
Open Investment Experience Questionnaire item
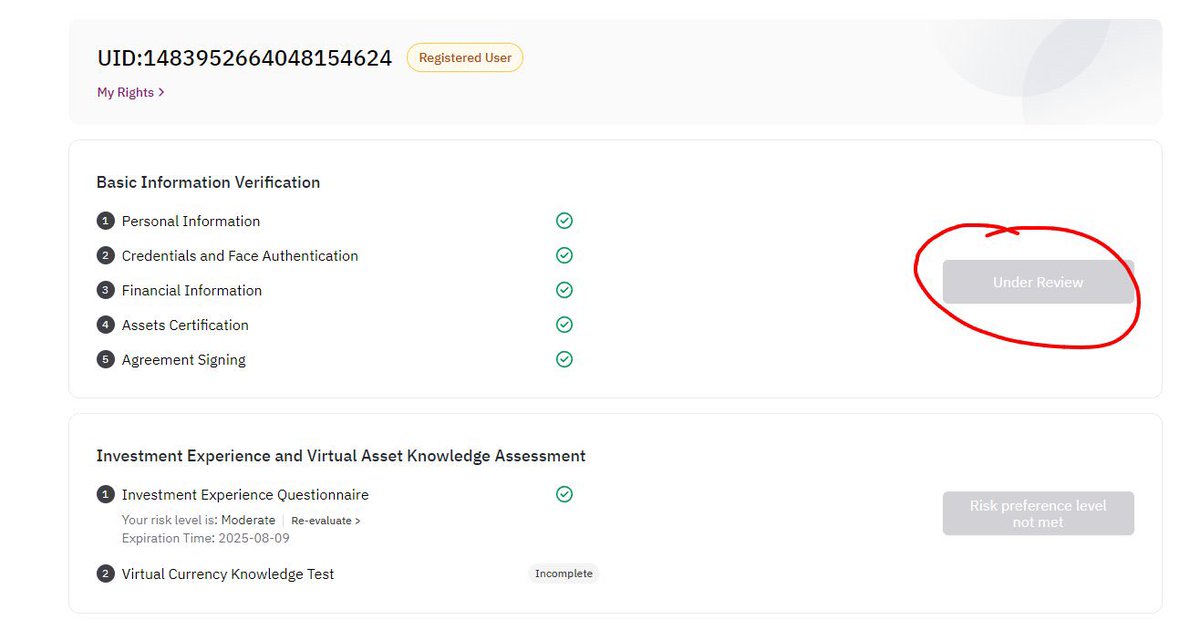tap(245, 494)
